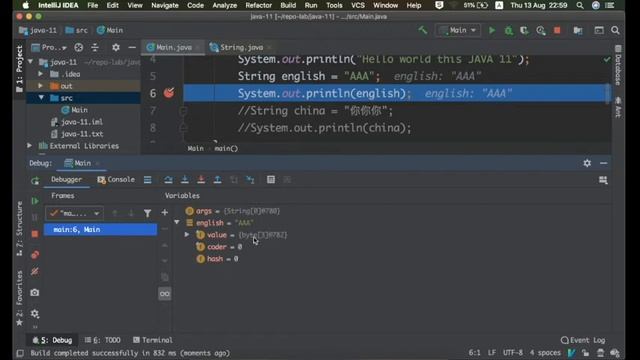Restore layout icon at debug panel right
Image resolution: width=640 pixels, height=360 pixels.
click(x=603, y=180)
